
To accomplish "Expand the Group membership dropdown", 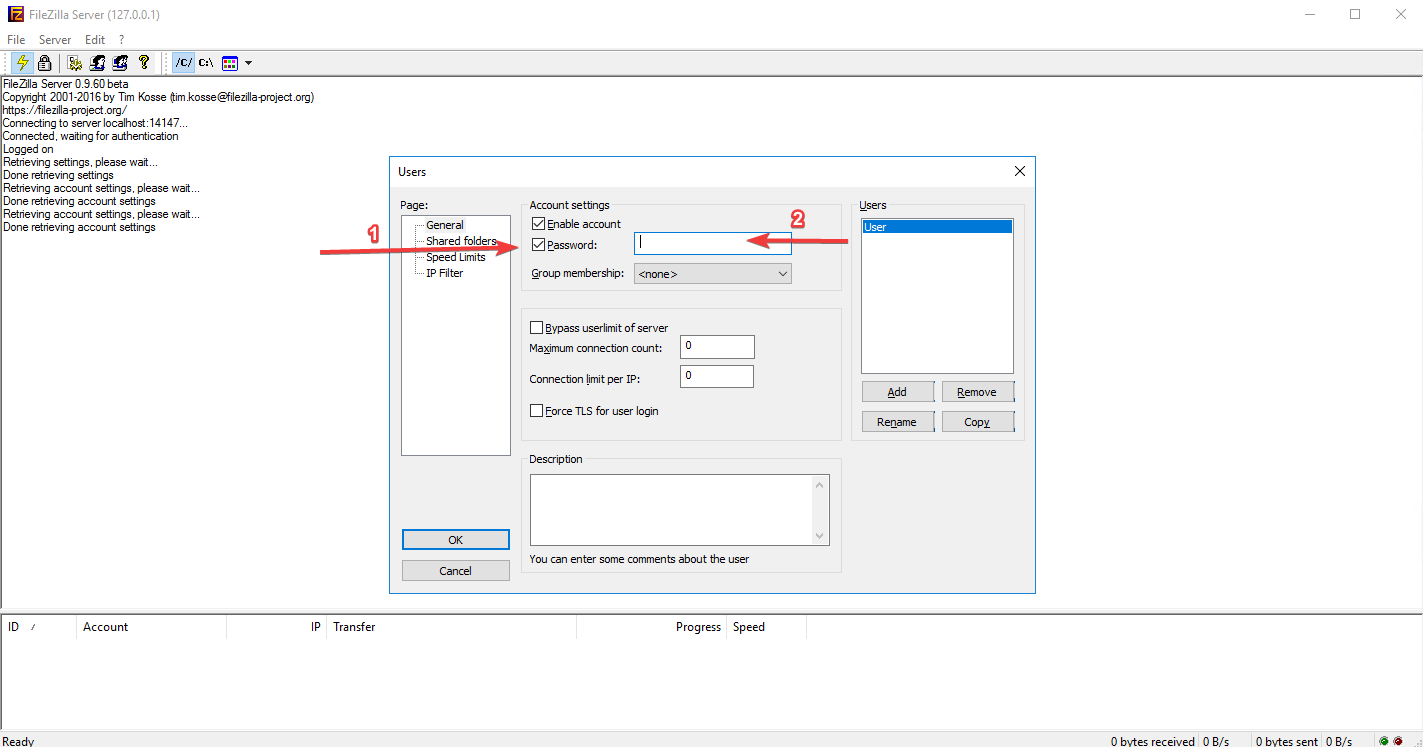I will pyautogui.click(x=712, y=274).
